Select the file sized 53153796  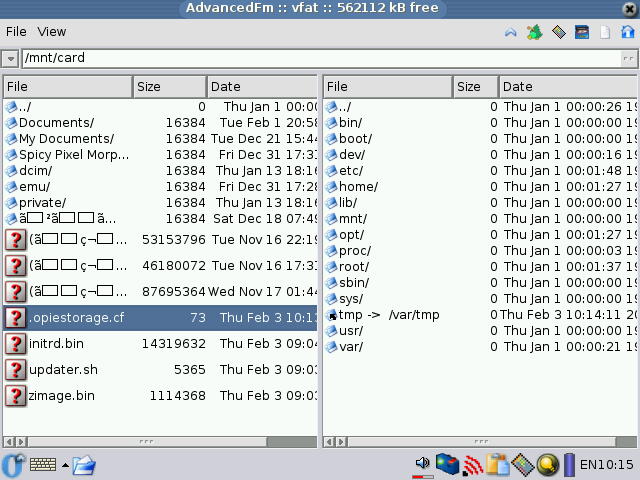[160, 240]
